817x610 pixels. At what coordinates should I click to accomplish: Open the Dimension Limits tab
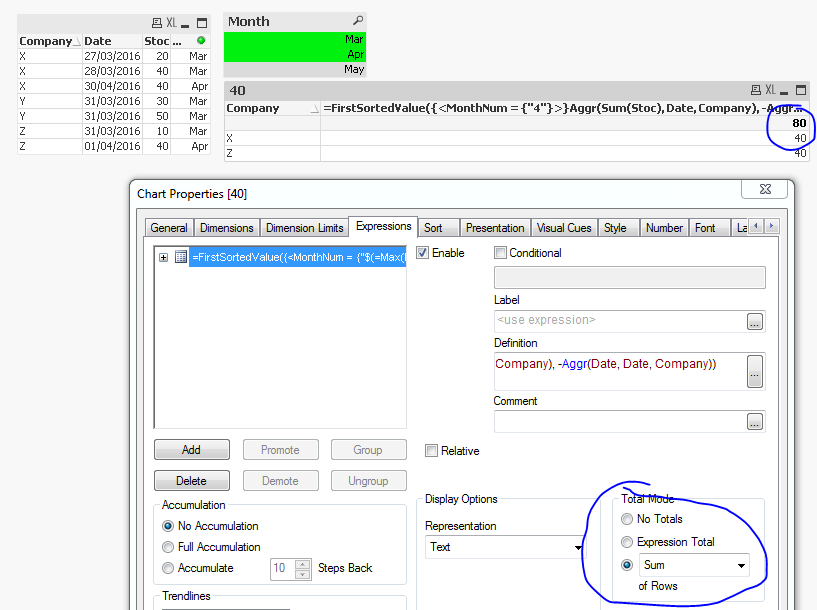(x=304, y=228)
